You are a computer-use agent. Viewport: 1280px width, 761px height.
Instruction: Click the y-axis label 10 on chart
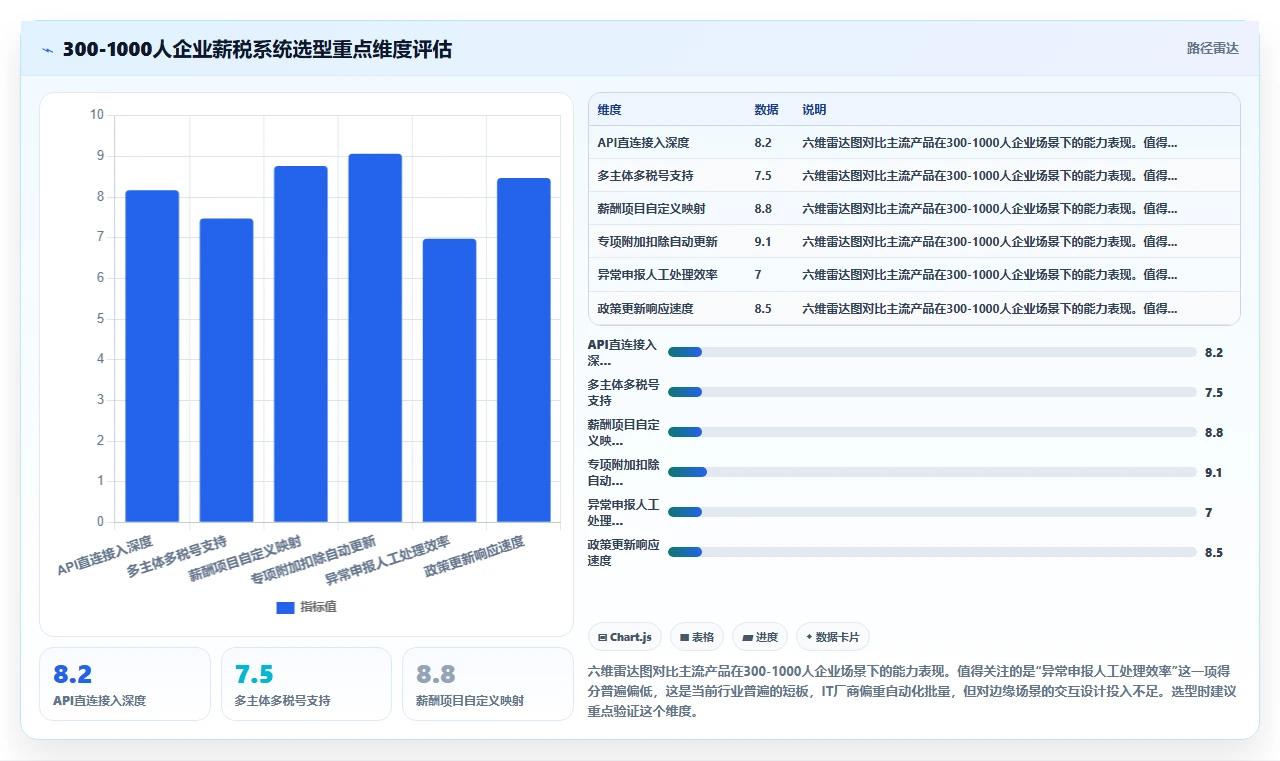97,115
